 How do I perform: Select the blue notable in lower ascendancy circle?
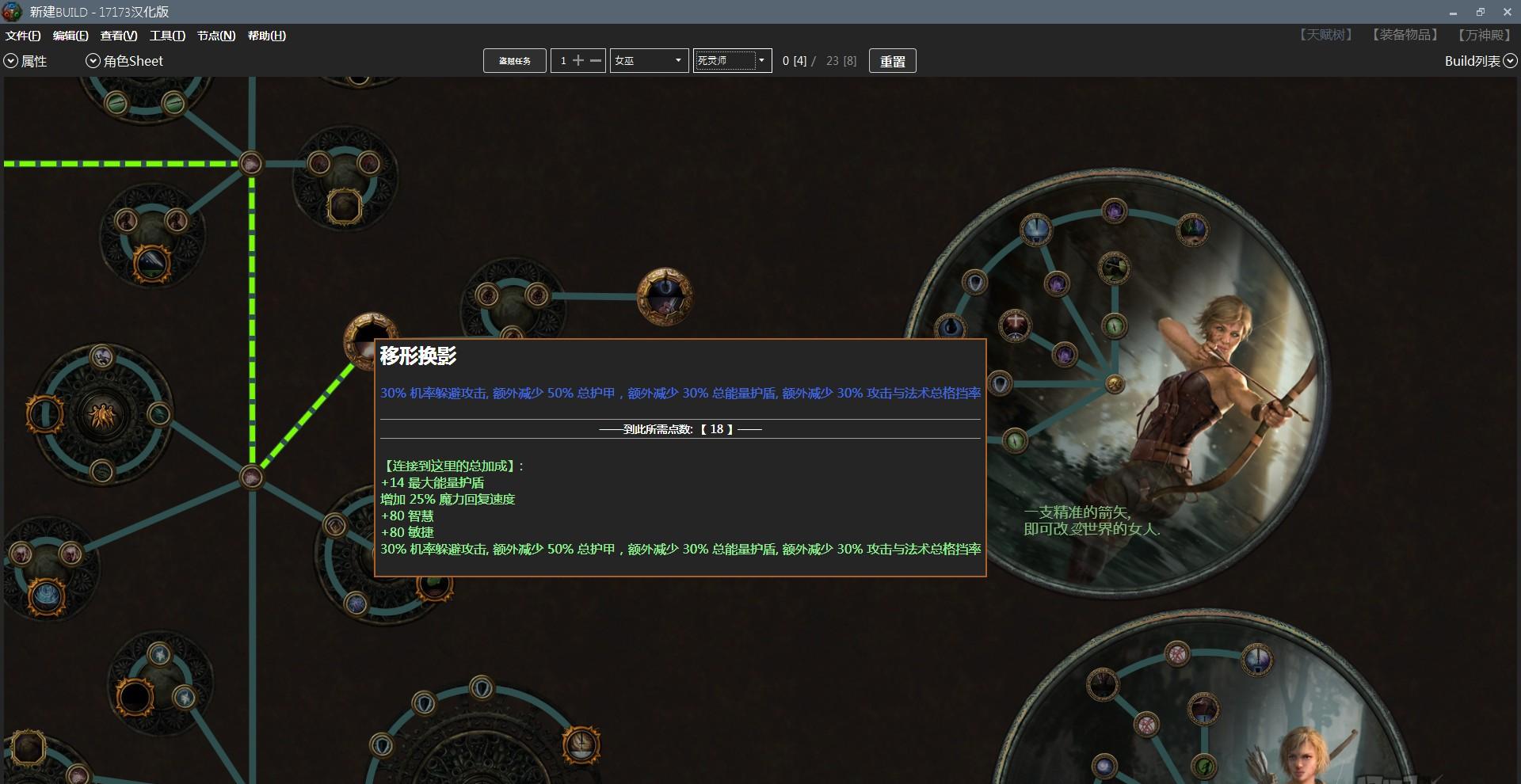[x=1256, y=659]
